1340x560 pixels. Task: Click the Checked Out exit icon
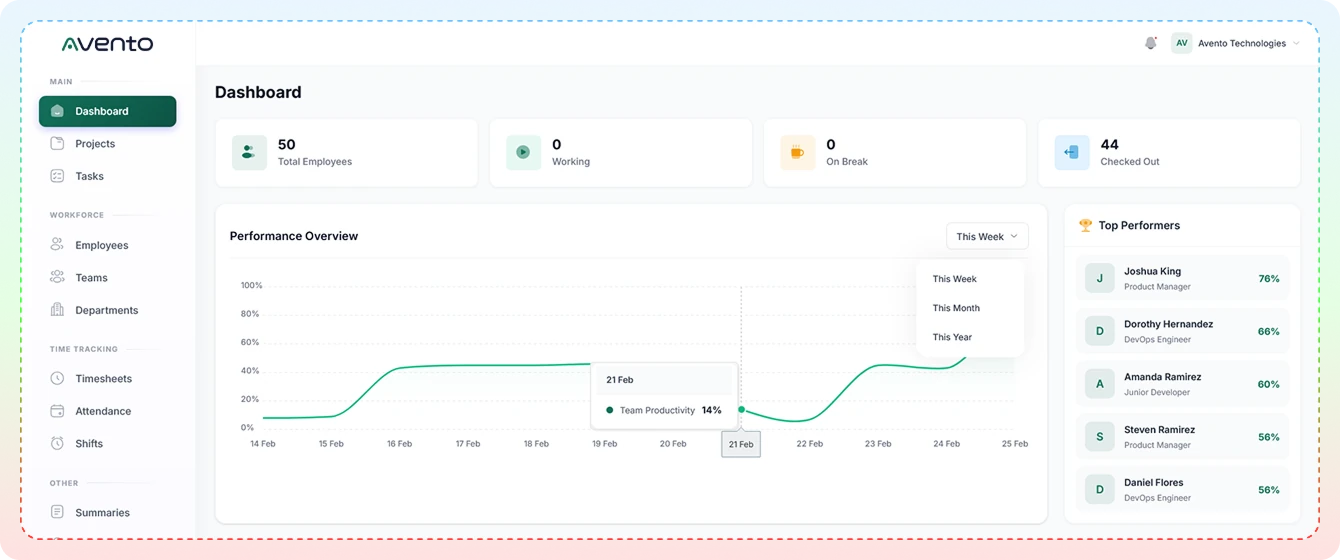(x=1072, y=152)
